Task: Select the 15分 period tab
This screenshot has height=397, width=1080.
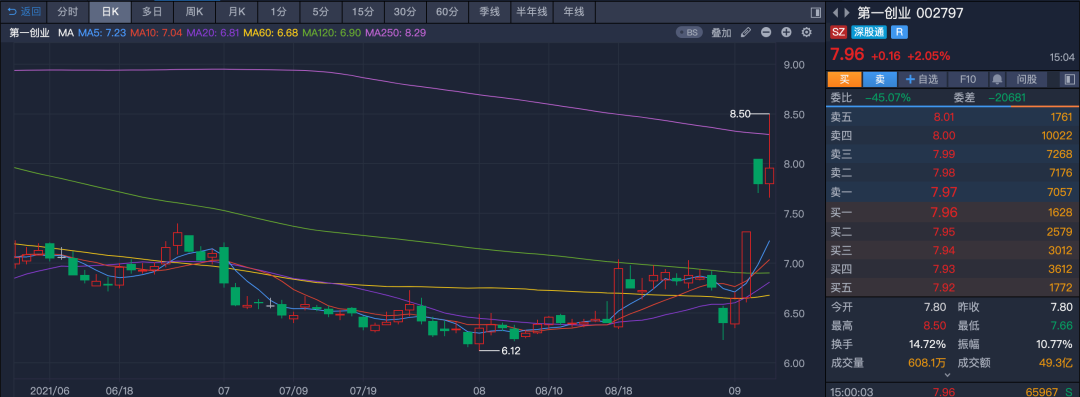Action: (x=363, y=12)
